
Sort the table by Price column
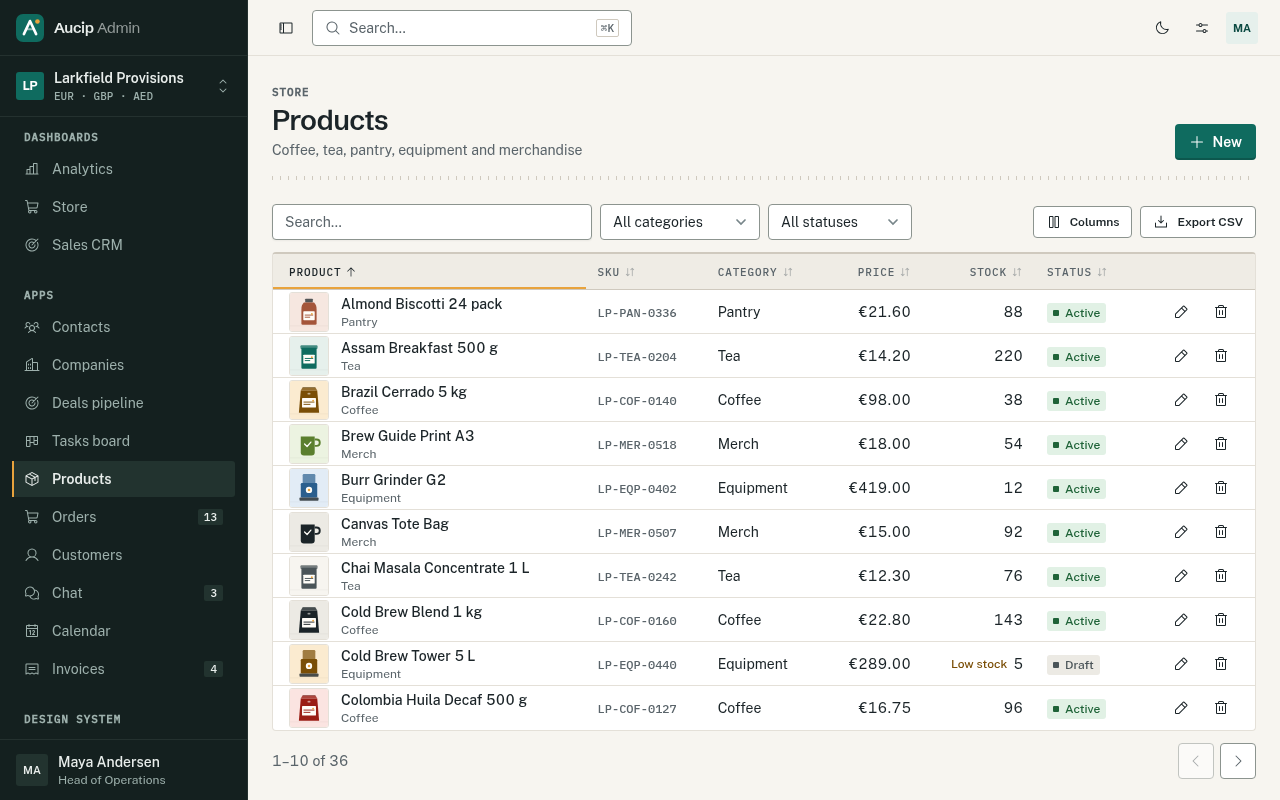coord(884,272)
